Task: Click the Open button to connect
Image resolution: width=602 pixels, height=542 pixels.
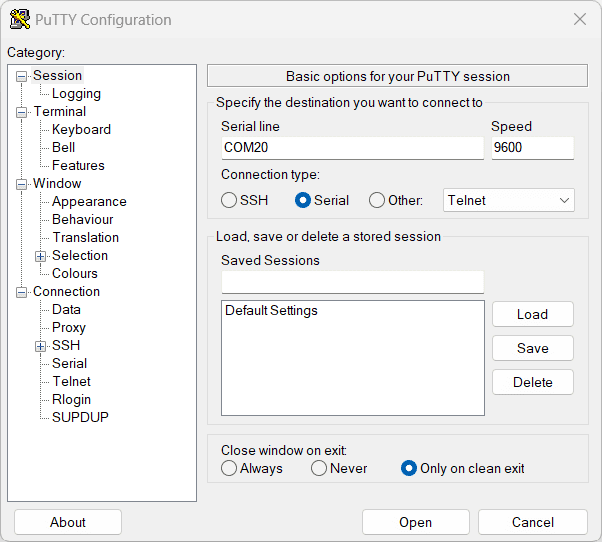Action: point(415,522)
